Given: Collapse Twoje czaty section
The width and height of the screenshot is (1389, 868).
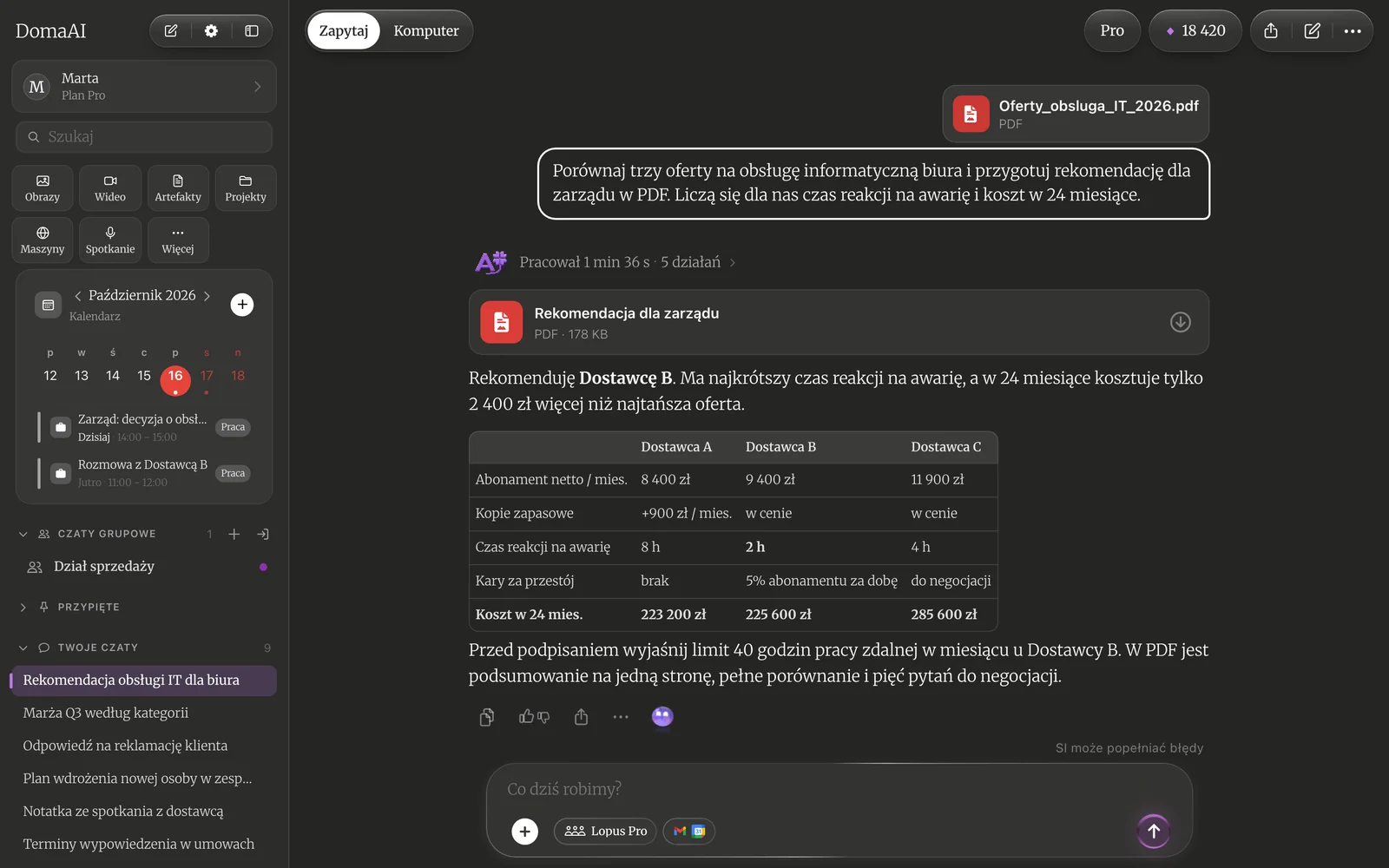Looking at the screenshot, I should point(23,648).
